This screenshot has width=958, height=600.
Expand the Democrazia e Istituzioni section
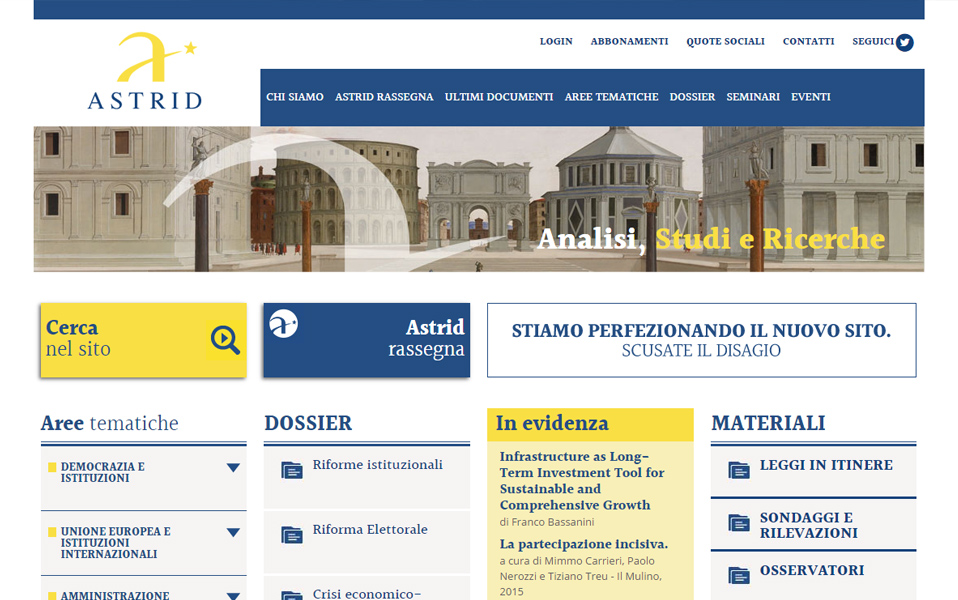pos(233,468)
